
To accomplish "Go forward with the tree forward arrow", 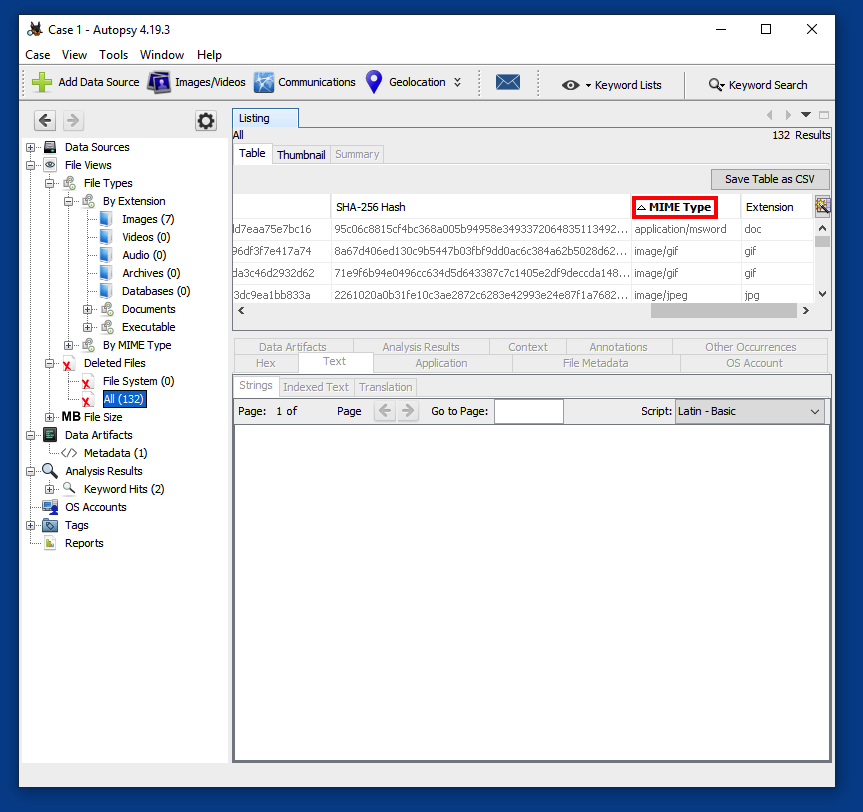I will click(x=73, y=121).
